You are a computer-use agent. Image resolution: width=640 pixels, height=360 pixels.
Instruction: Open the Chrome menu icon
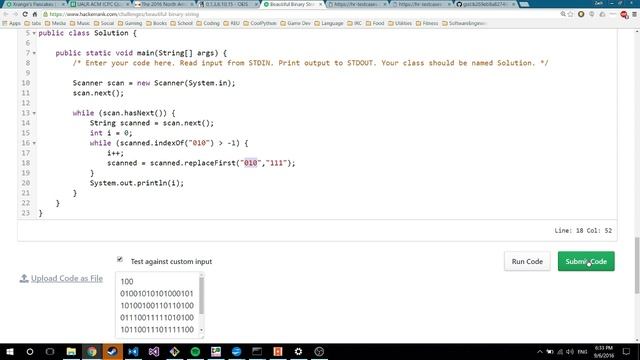634,14
